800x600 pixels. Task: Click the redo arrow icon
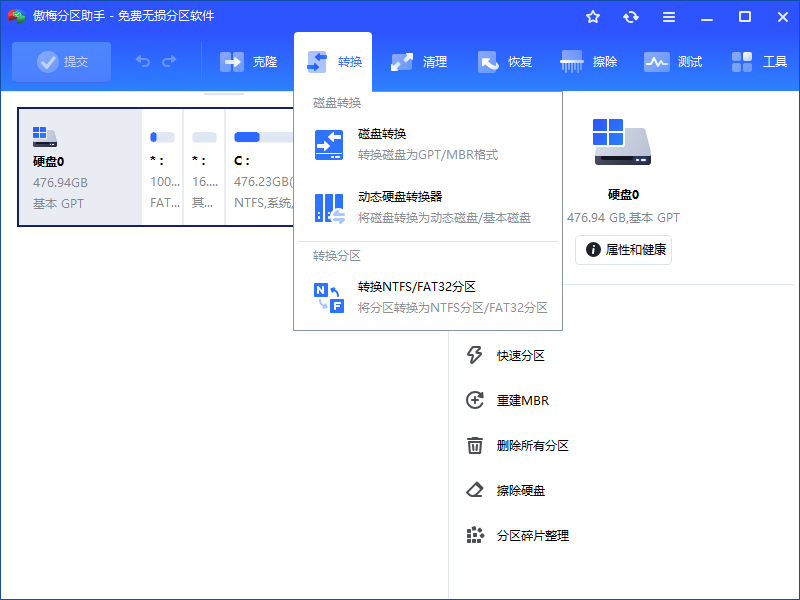point(168,61)
